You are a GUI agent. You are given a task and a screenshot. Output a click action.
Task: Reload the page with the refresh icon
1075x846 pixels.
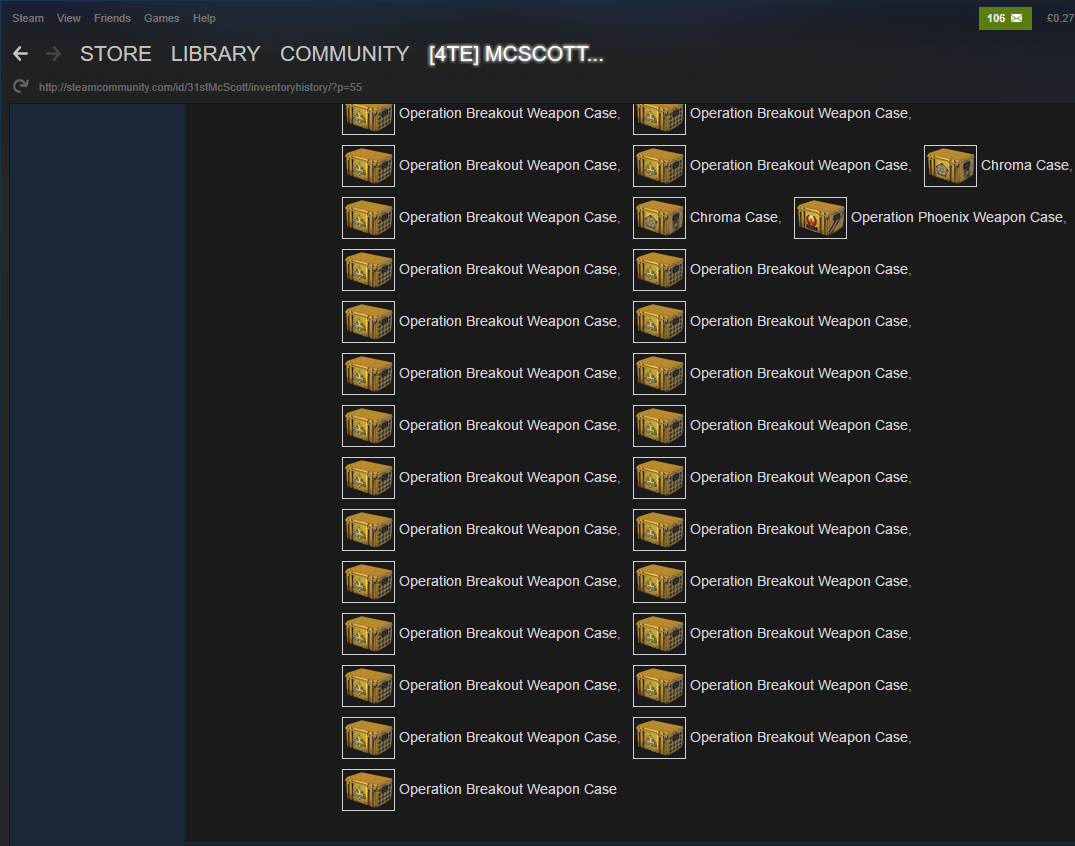coord(20,87)
